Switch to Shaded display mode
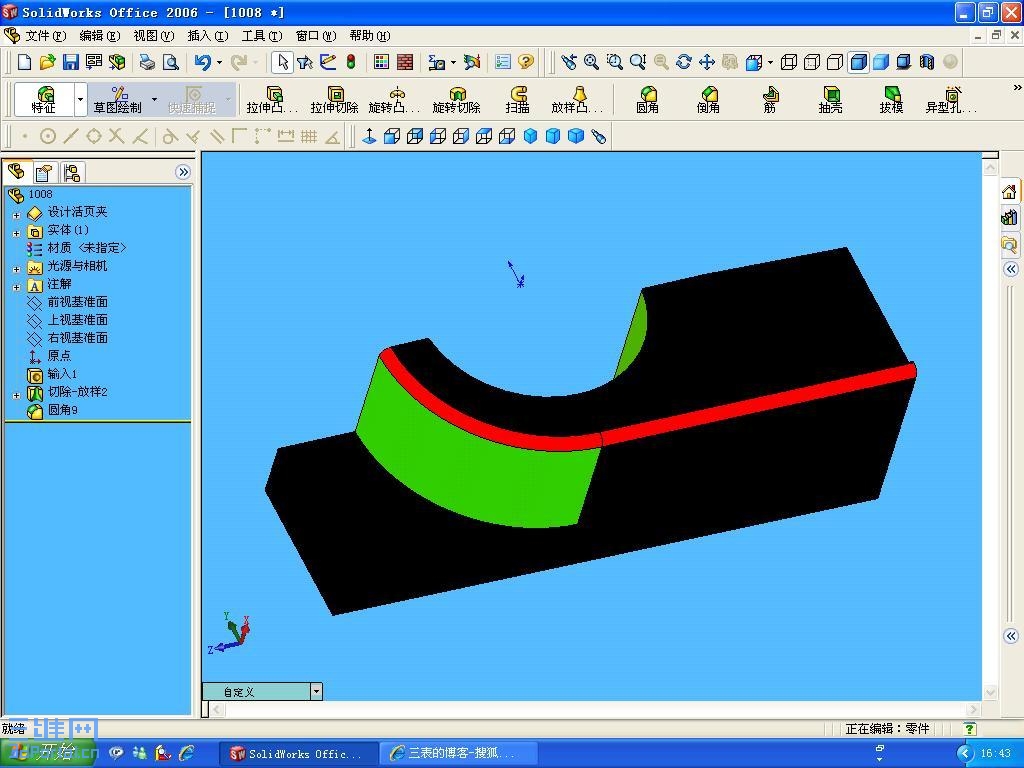 (x=881, y=62)
